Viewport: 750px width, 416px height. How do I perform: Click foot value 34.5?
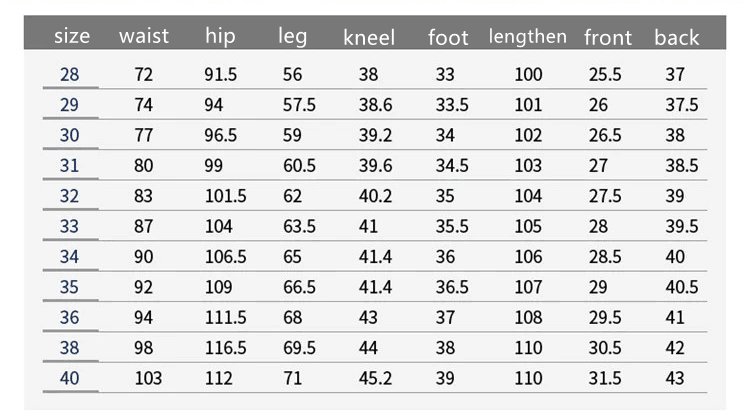click(x=452, y=165)
